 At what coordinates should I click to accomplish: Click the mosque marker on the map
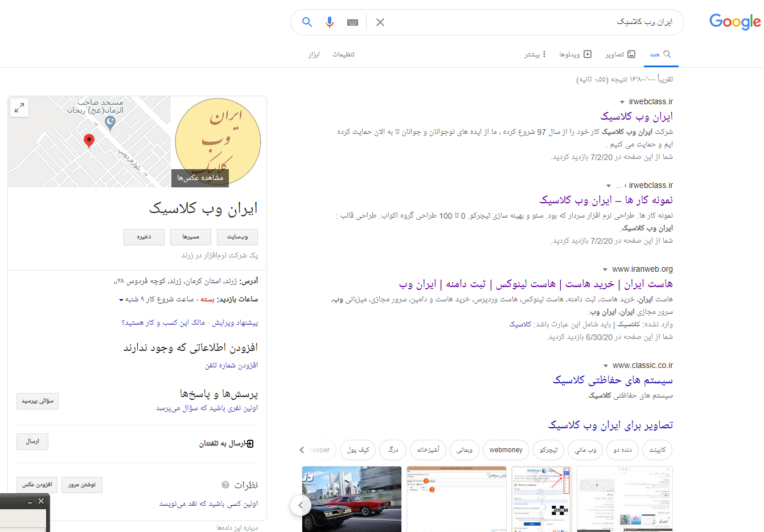point(110,122)
